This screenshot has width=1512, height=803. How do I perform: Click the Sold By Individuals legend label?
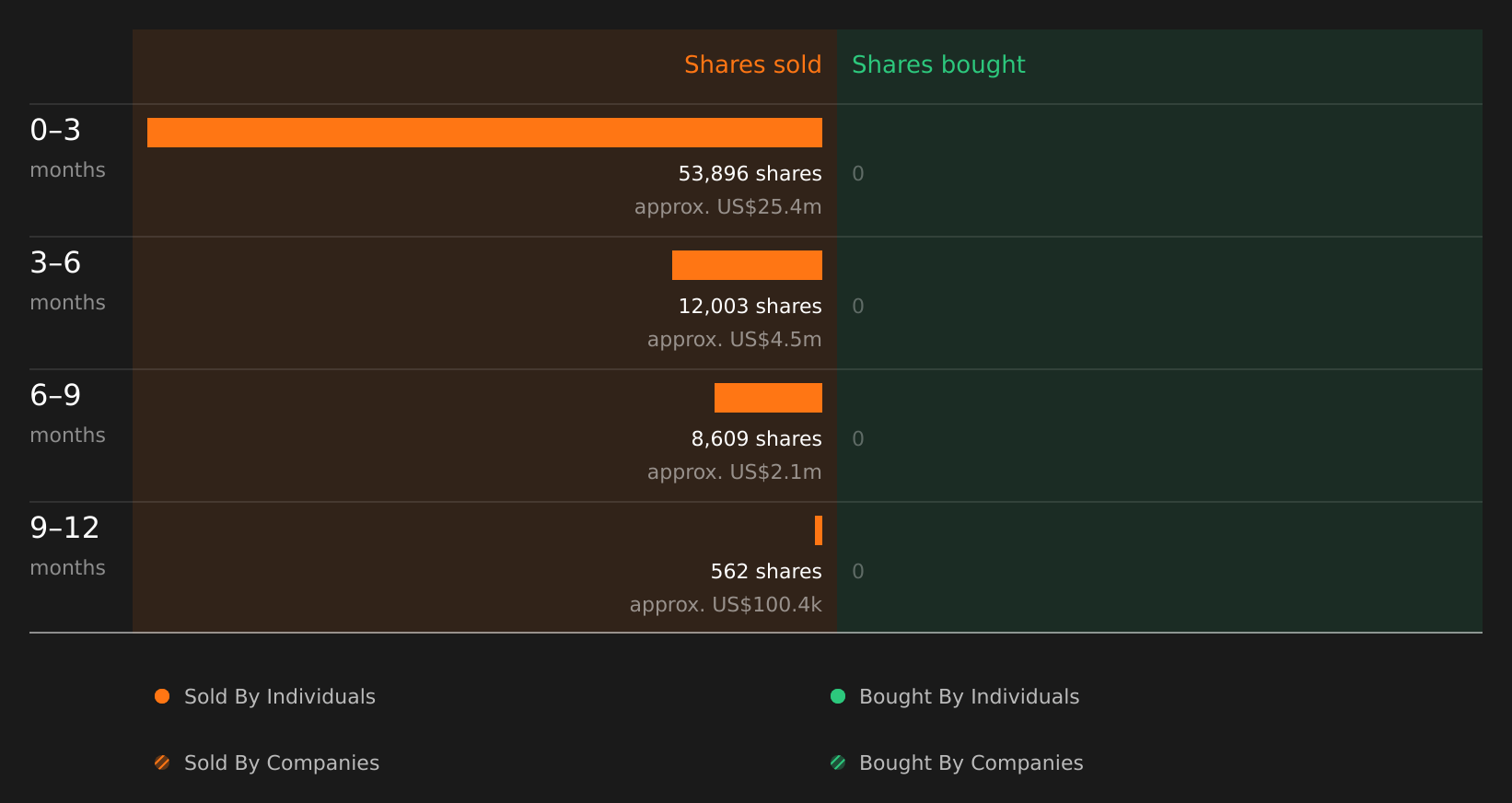280,696
